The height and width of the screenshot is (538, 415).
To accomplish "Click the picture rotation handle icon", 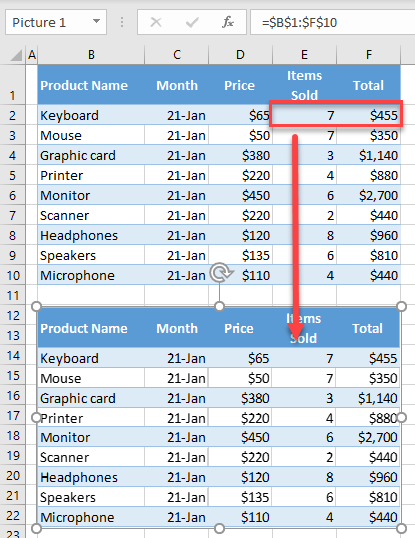I will pos(221,273).
